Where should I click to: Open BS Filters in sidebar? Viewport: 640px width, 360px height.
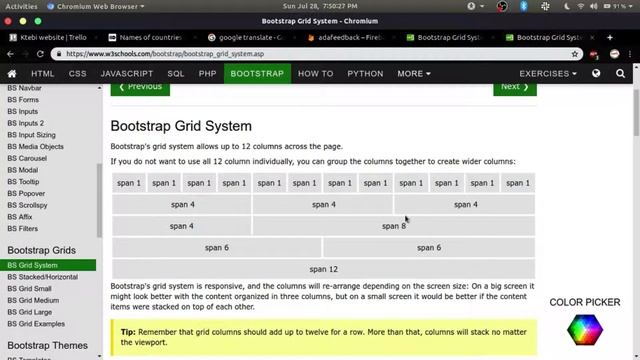pyautogui.click(x=22, y=229)
